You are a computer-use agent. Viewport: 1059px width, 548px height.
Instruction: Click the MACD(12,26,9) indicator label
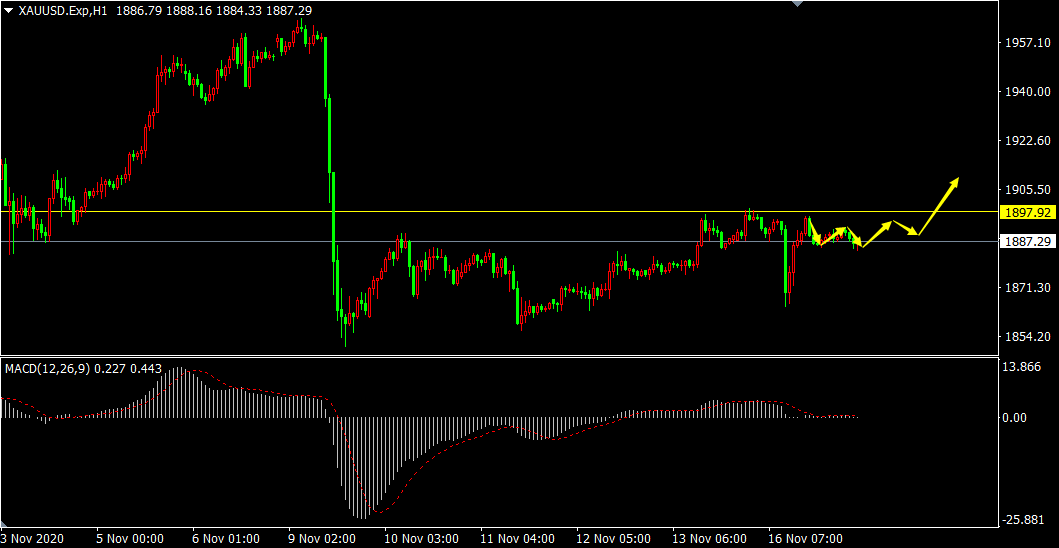click(x=46, y=368)
